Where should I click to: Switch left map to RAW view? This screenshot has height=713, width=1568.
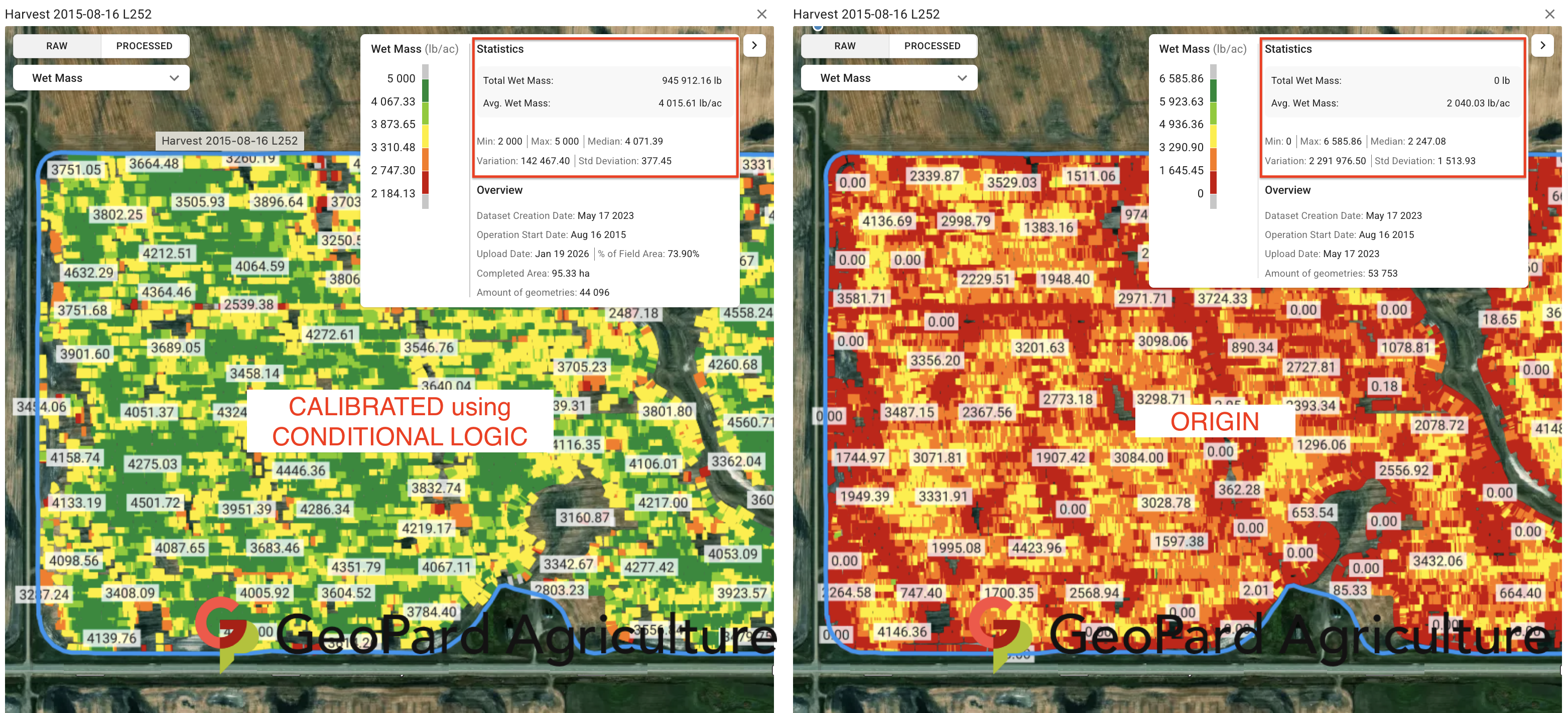pyautogui.click(x=57, y=46)
